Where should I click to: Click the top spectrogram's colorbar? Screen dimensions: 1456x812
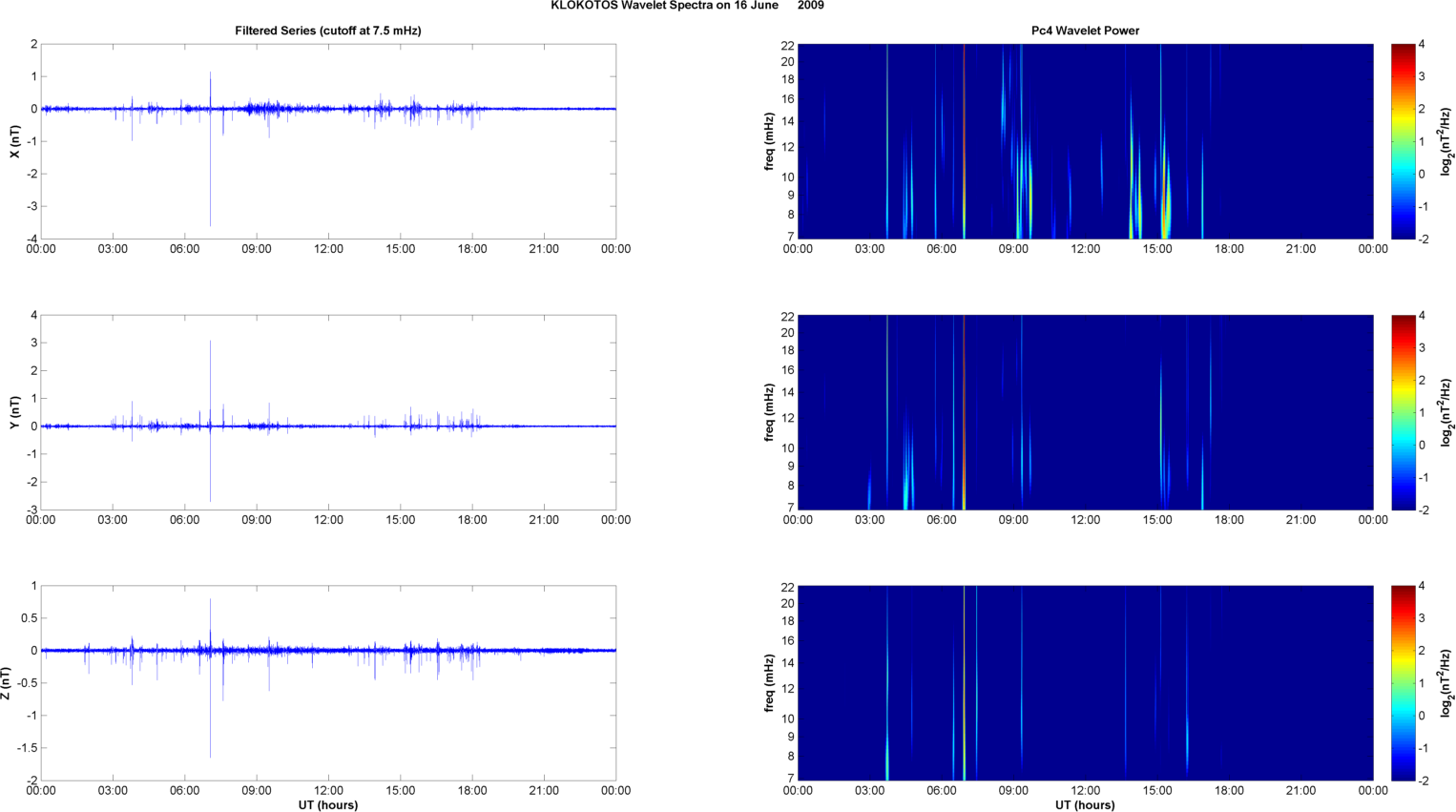point(1402,141)
